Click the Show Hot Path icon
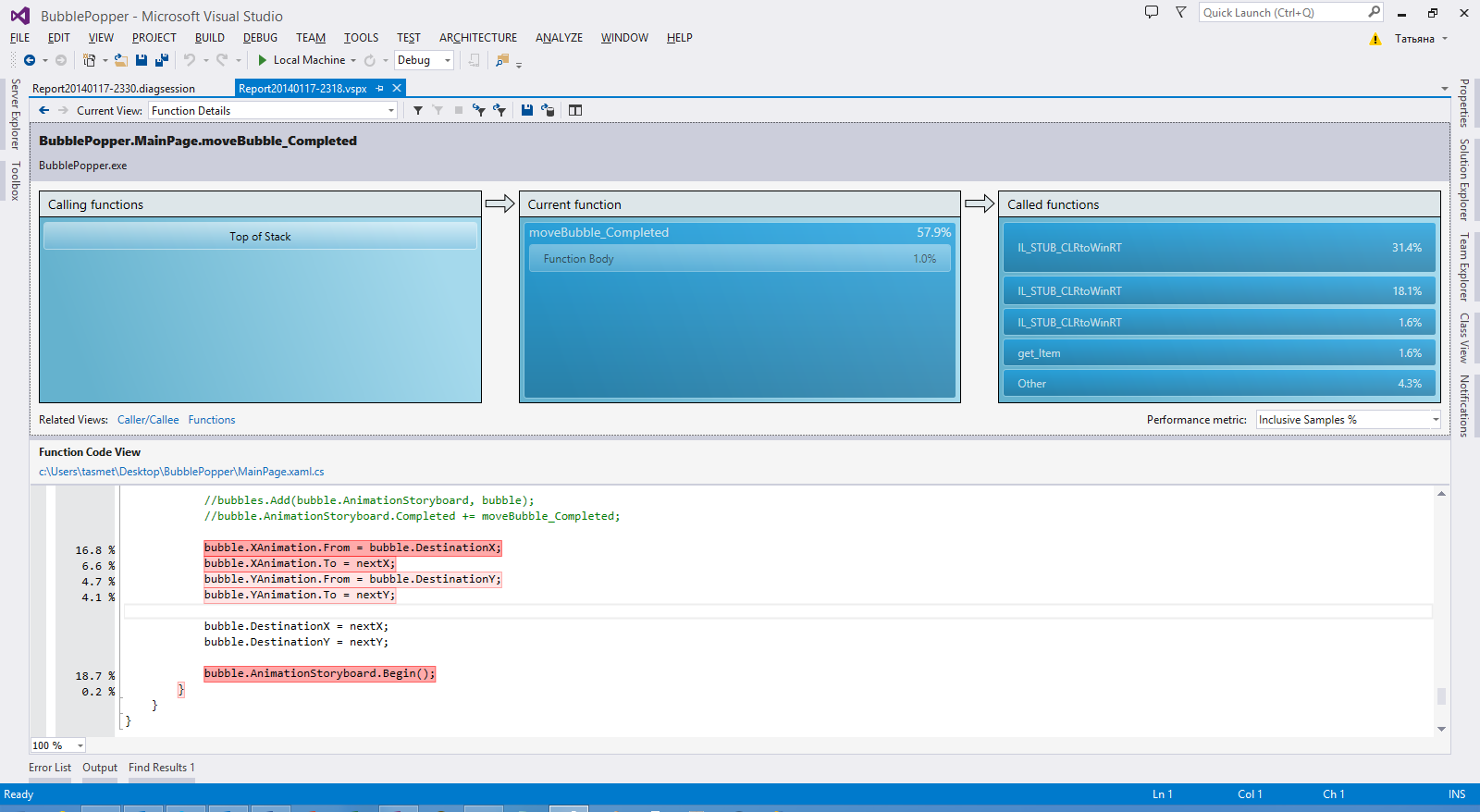This screenshot has width=1480, height=812. pos(479,110)
